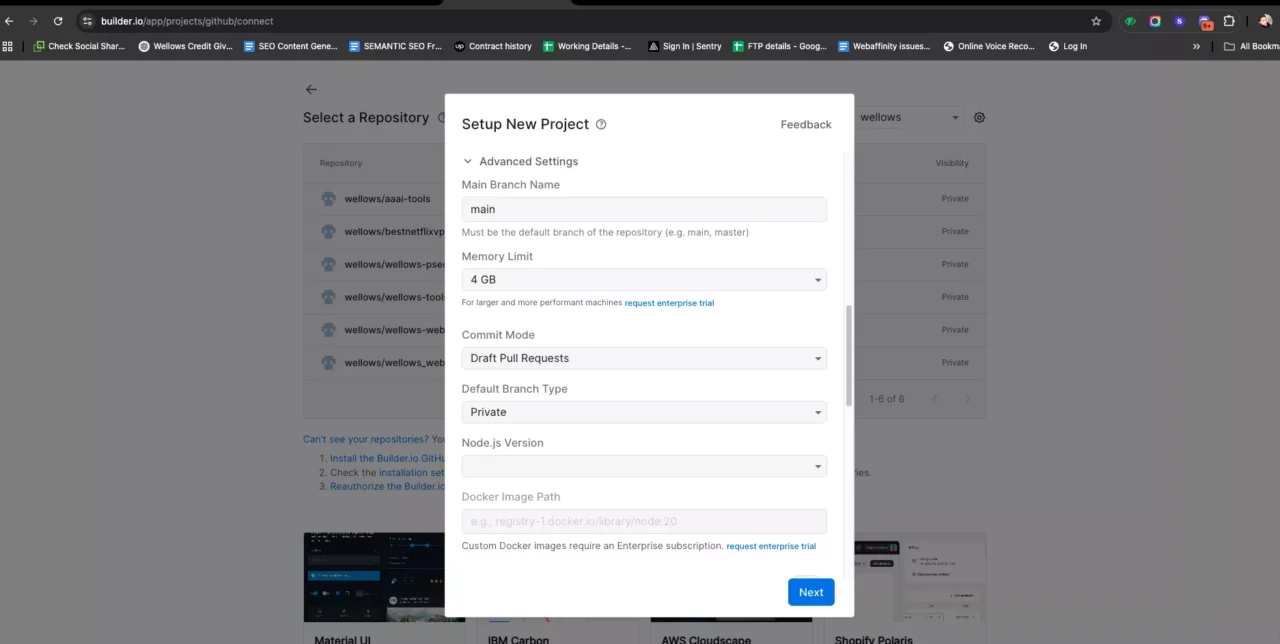Open the Memory Limit dropdown

tap(644, 281)
